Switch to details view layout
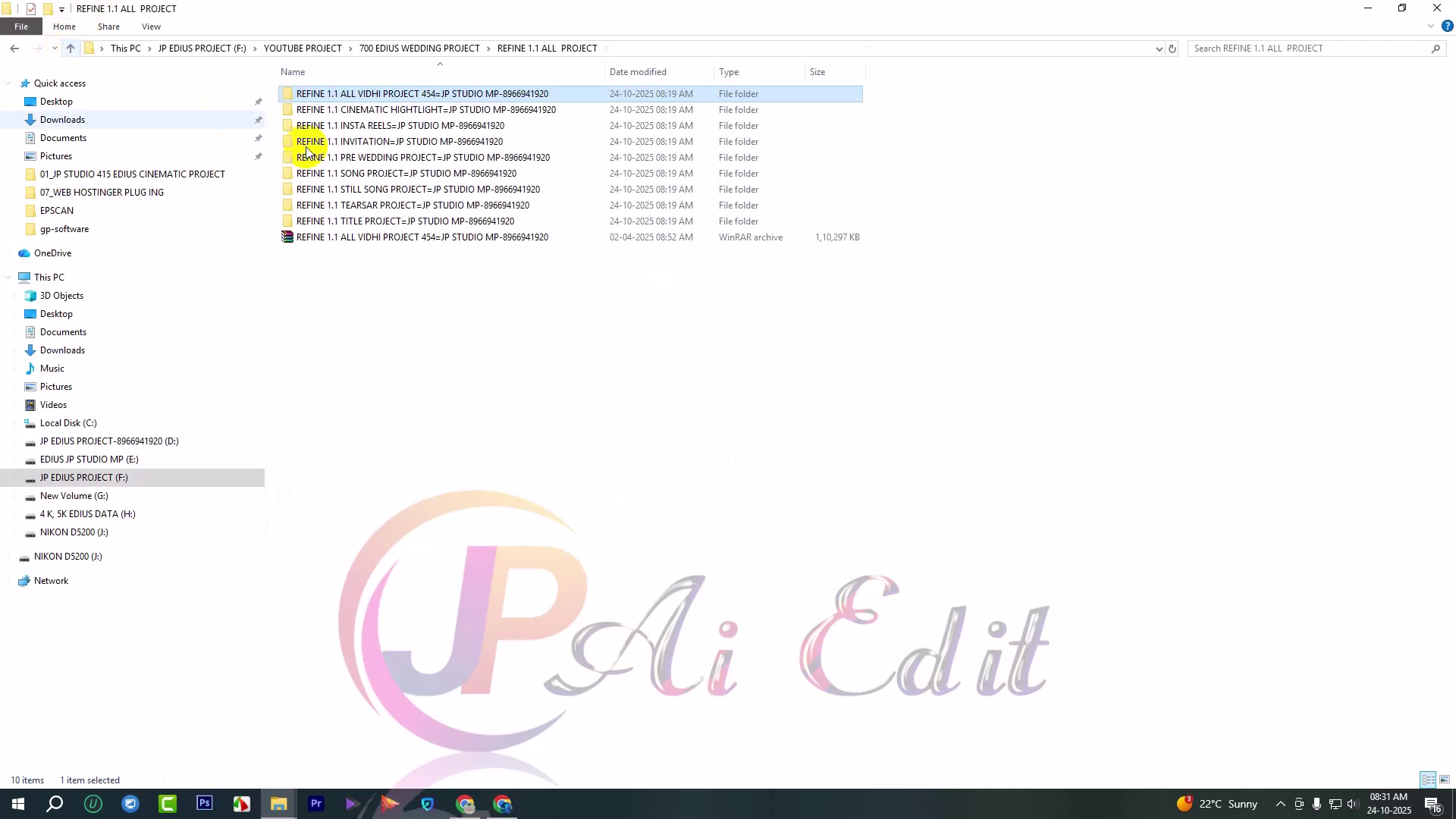This screenshot has width=1456, height=819. pos(1428,780)
